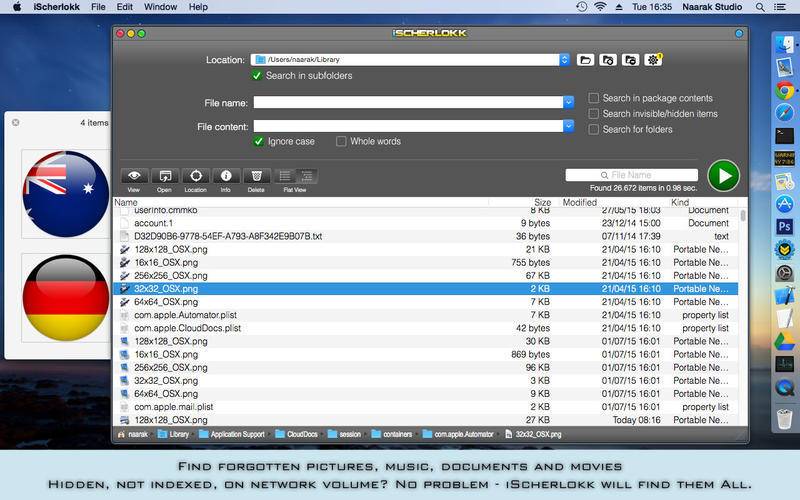Click the Location crosshair toolbar icon
The width and height of the screenshot is (800, 500).
pos(195,176)
